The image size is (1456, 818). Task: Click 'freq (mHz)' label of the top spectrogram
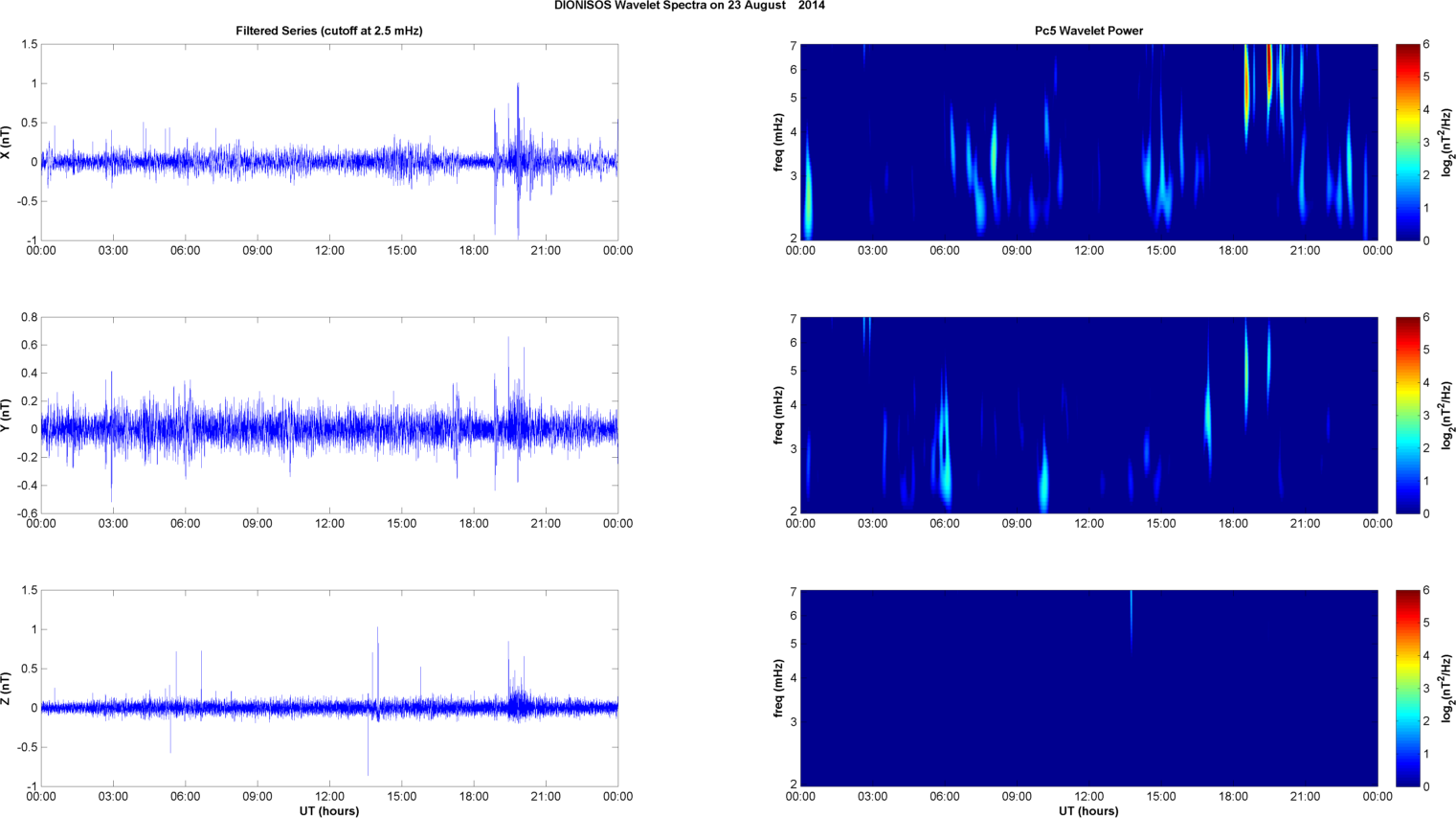pos(778,143)
